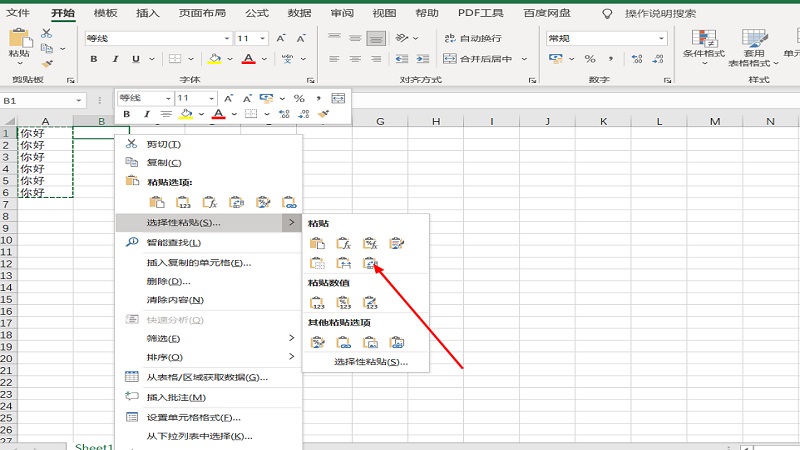Click the percent style button in ribbon 数字 group
The height and width of the screenshot is (450, 800).
click(590, 59)
